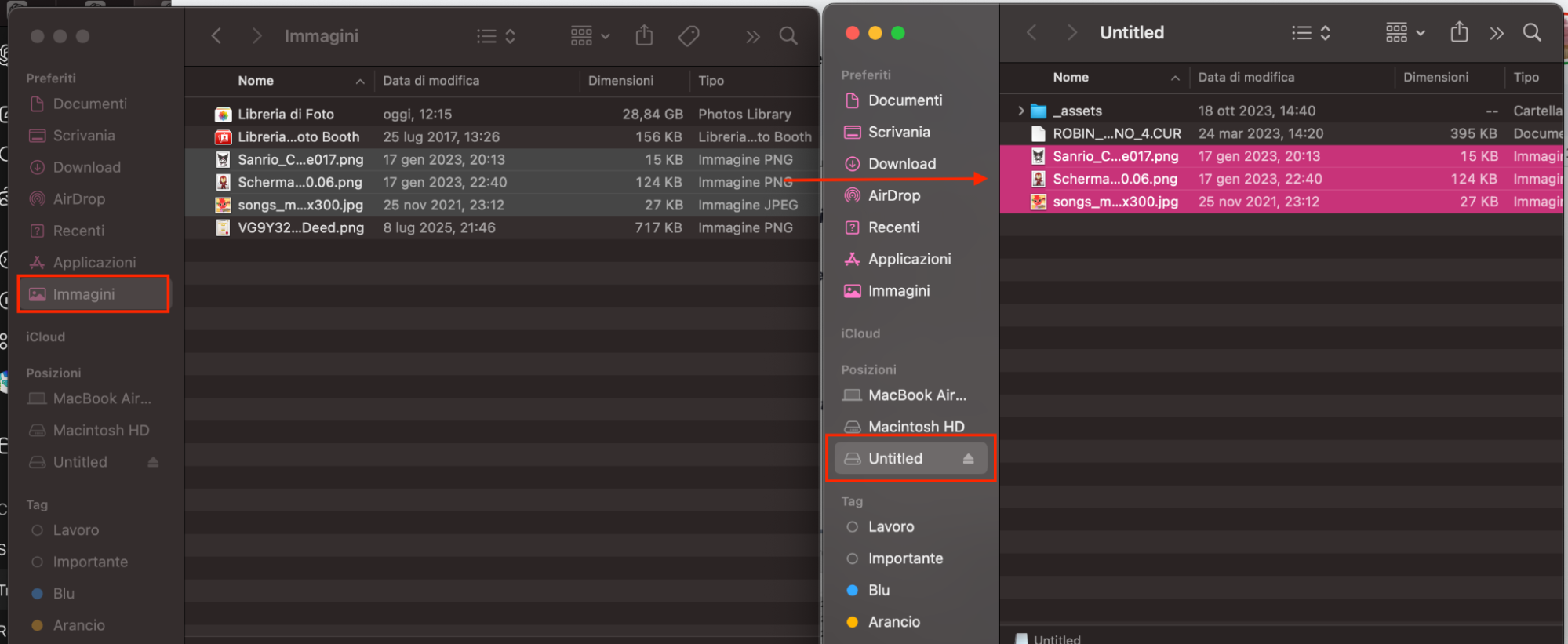Select the Untitled volume in the right sidebar
This screenshot has height=644, width=1568.
click(910, 460)
